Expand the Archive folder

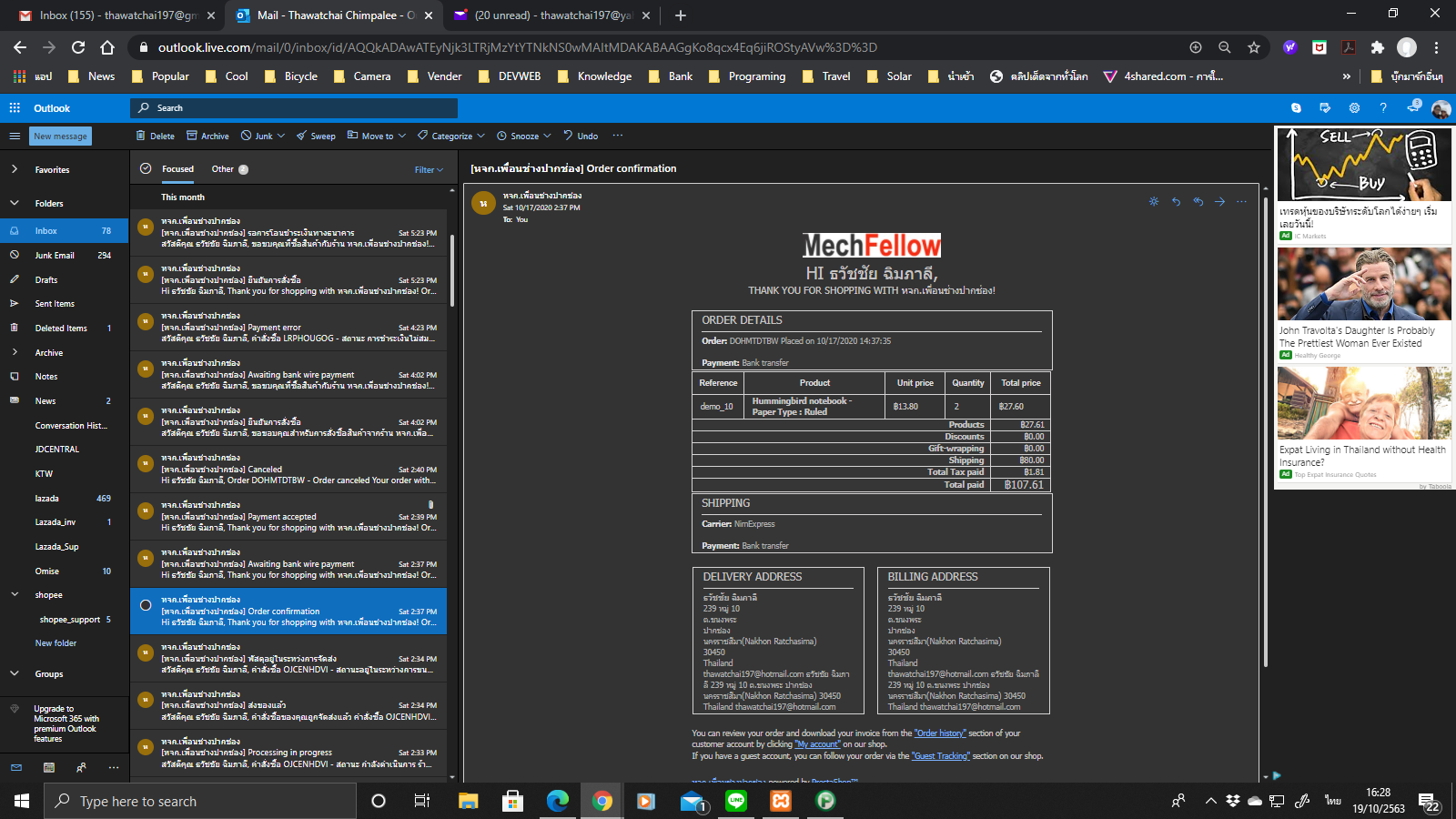15,352
